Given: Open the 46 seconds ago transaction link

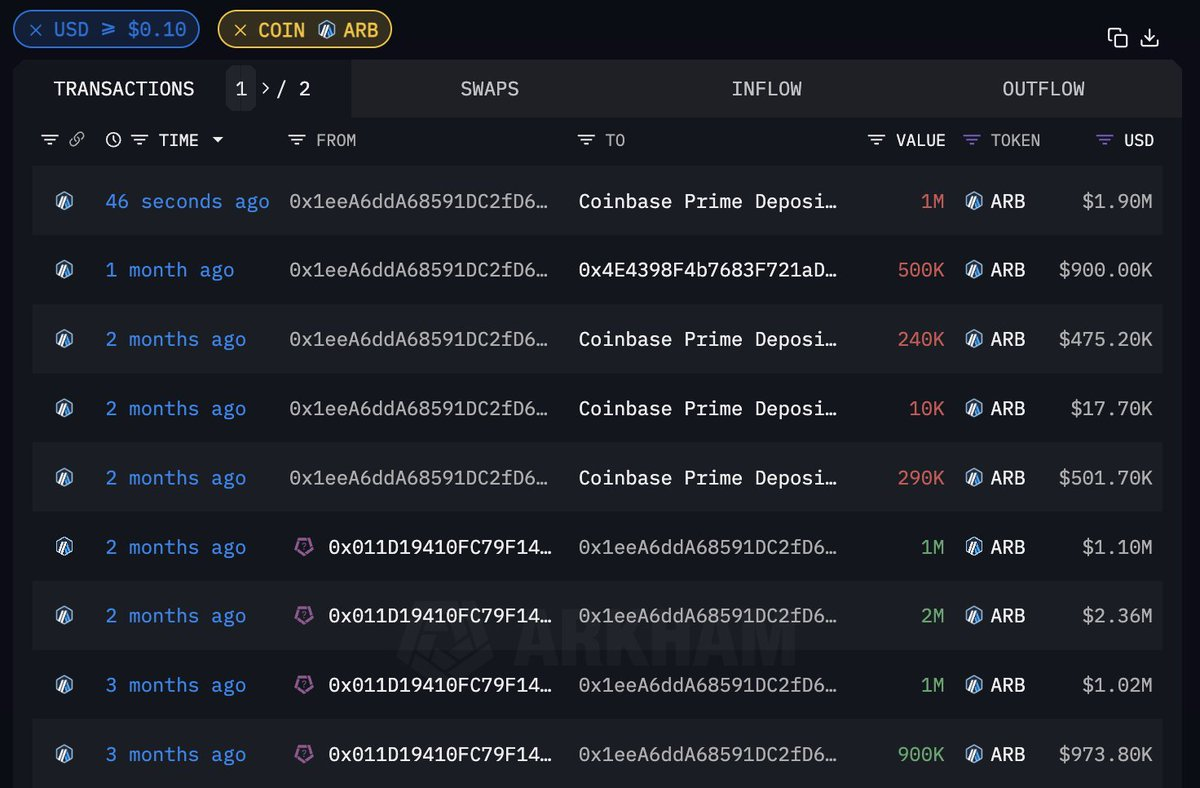Looking at the screenshot, I should pyautogui.click(x=187, y=201).
